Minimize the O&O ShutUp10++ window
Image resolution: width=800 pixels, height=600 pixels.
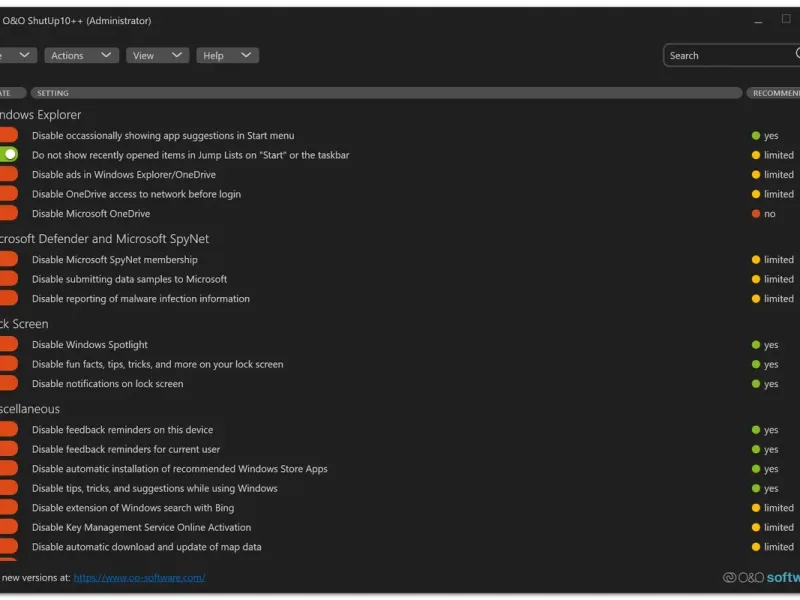(x=758, y=21)
